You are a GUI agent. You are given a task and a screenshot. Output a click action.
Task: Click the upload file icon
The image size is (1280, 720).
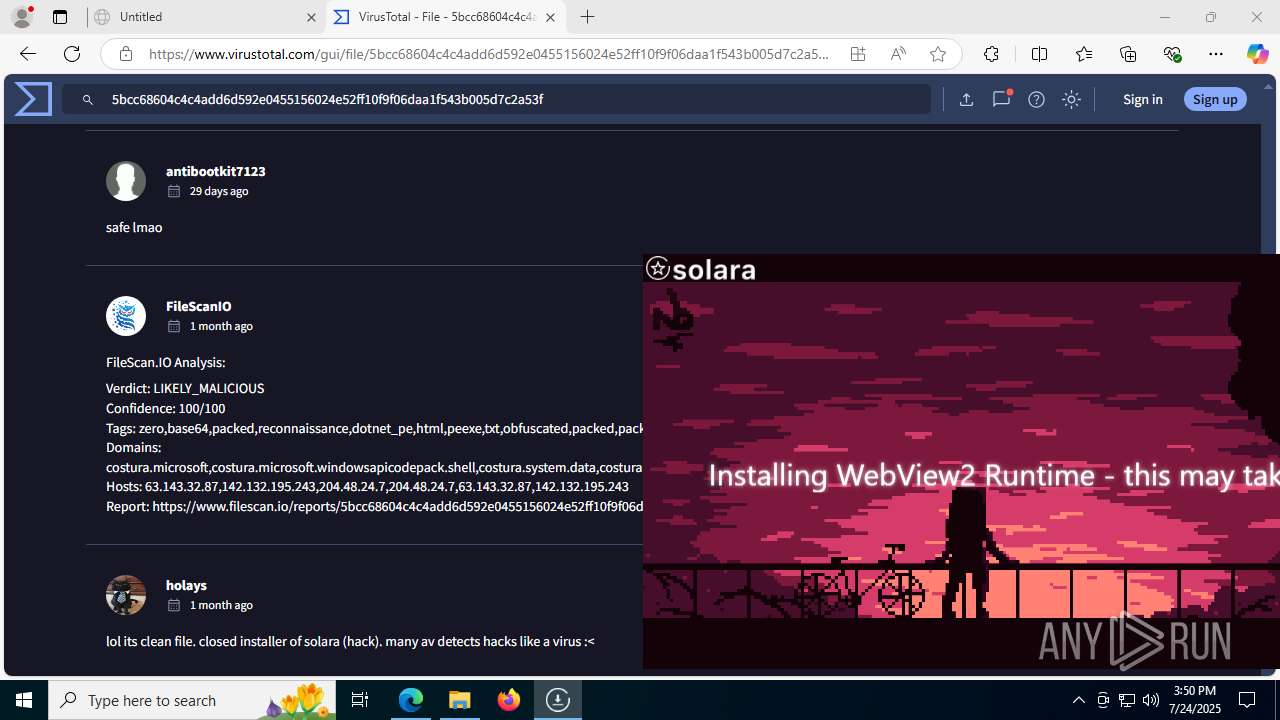click(x=966, y=99)
